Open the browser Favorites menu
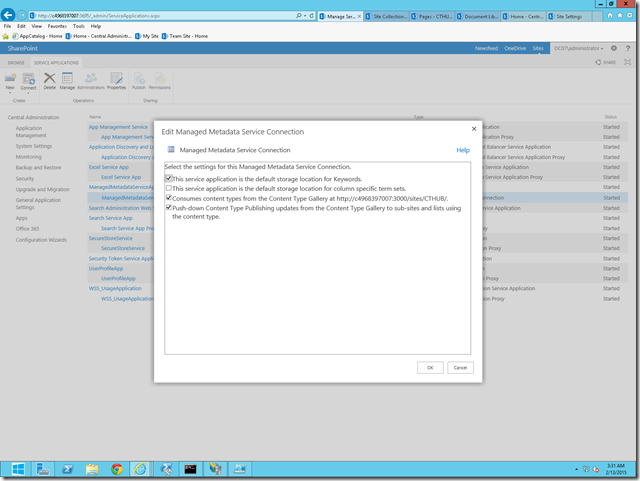The image size is (640, 481). point(57,26)
